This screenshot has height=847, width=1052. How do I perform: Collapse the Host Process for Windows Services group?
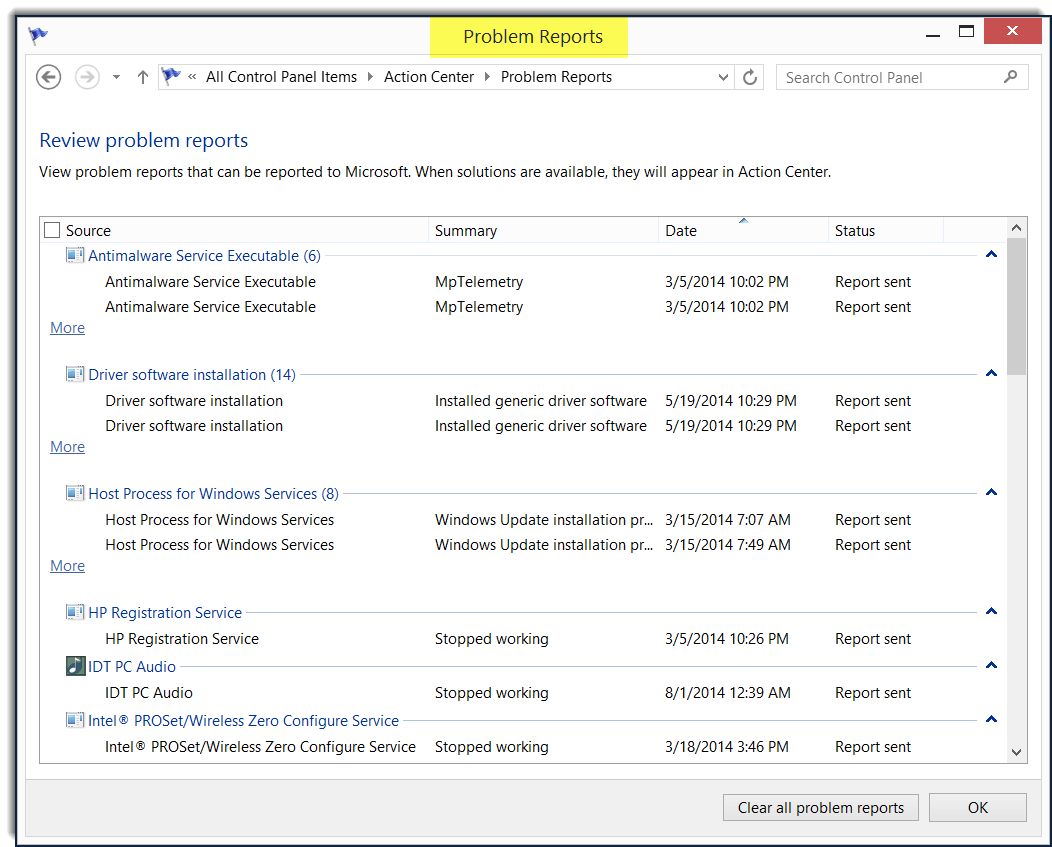[991, 492]
